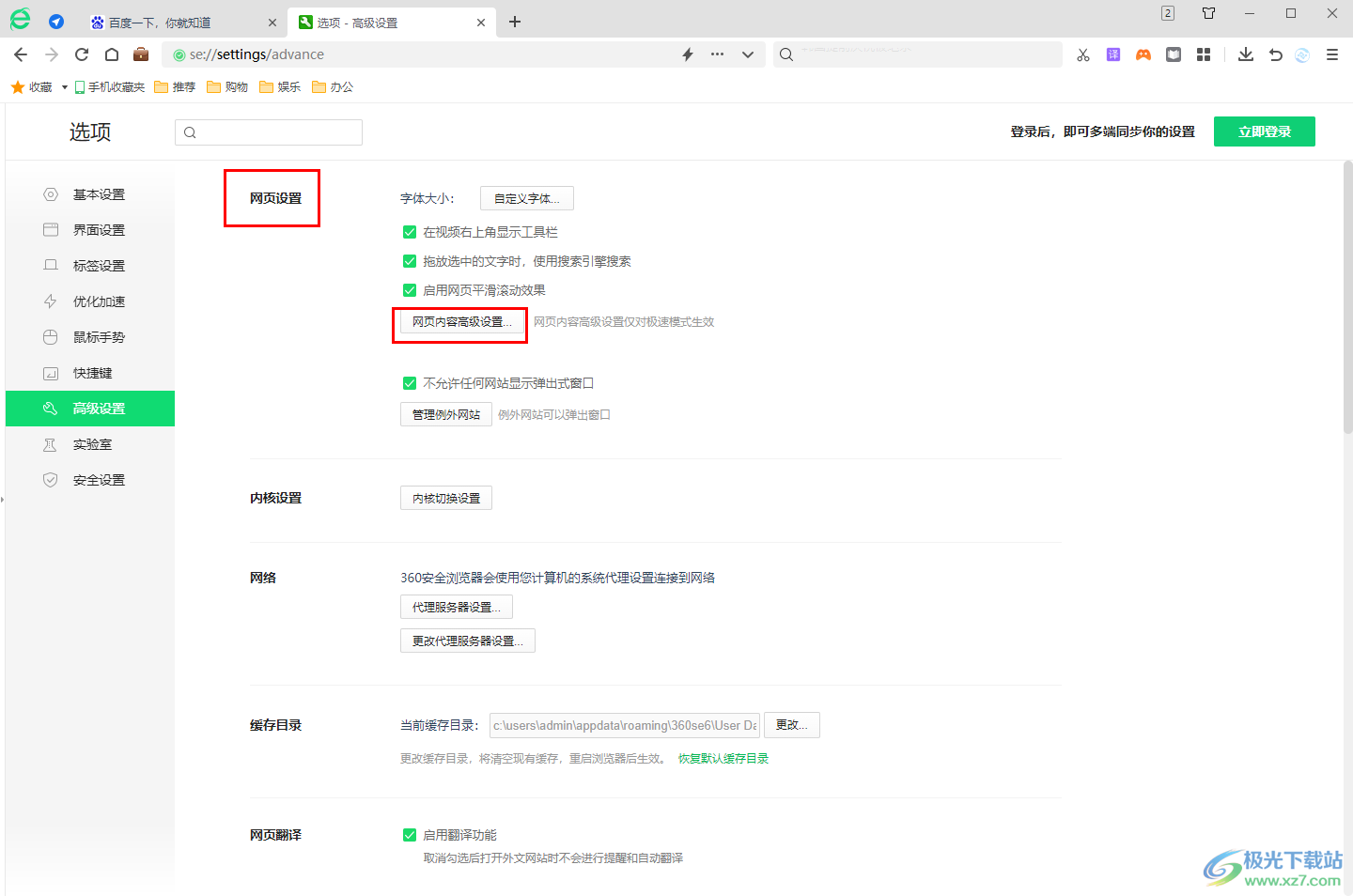Viewport: 1353px width, 896px height.
Task: Select 鼠标手势 in sidebar
Action: [90, 337]
